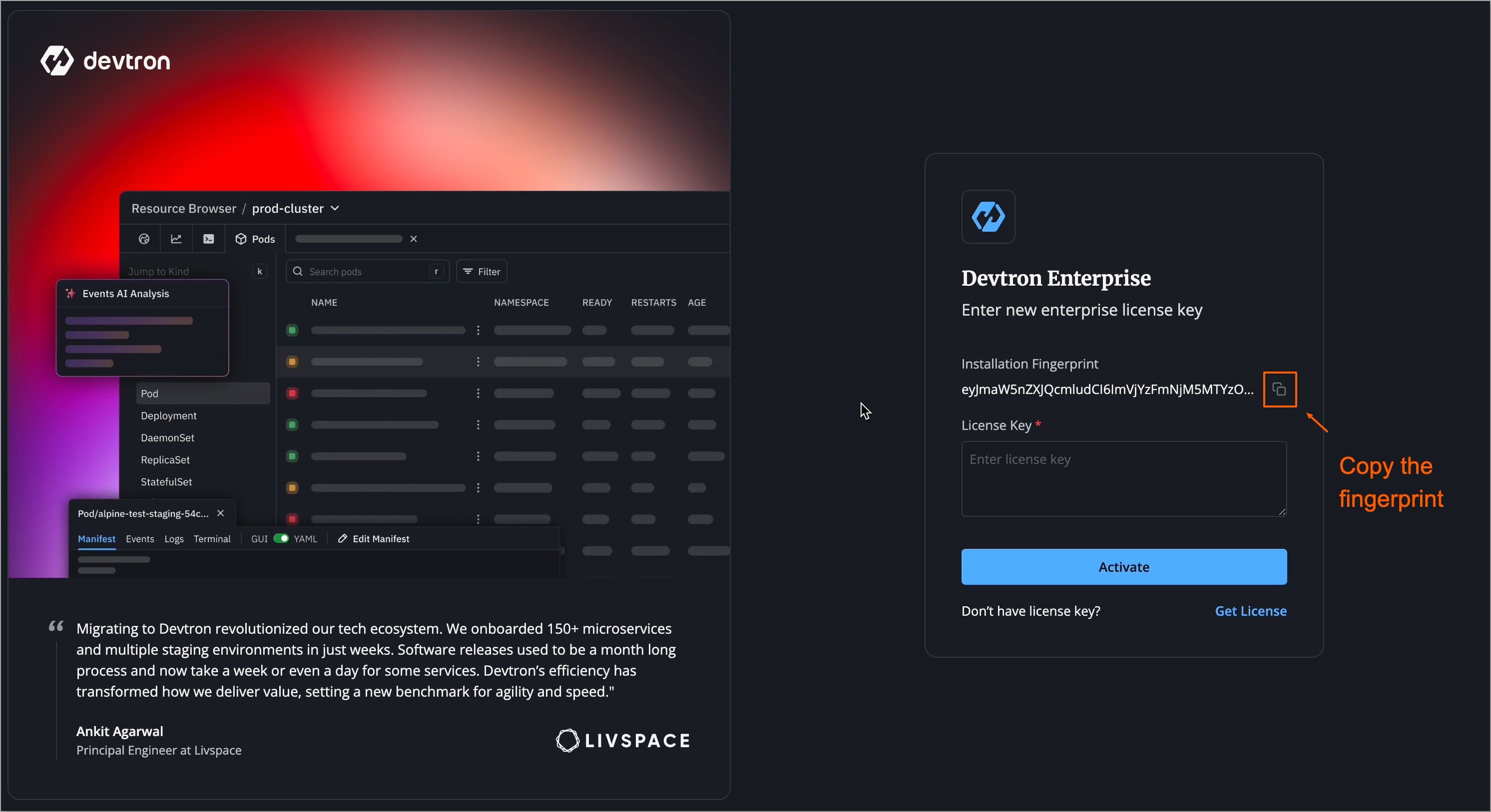Click the chart icon in Resource Browser toolbar
The width and height of the screenshot is (1491, 812).
(x=176, y=239)
